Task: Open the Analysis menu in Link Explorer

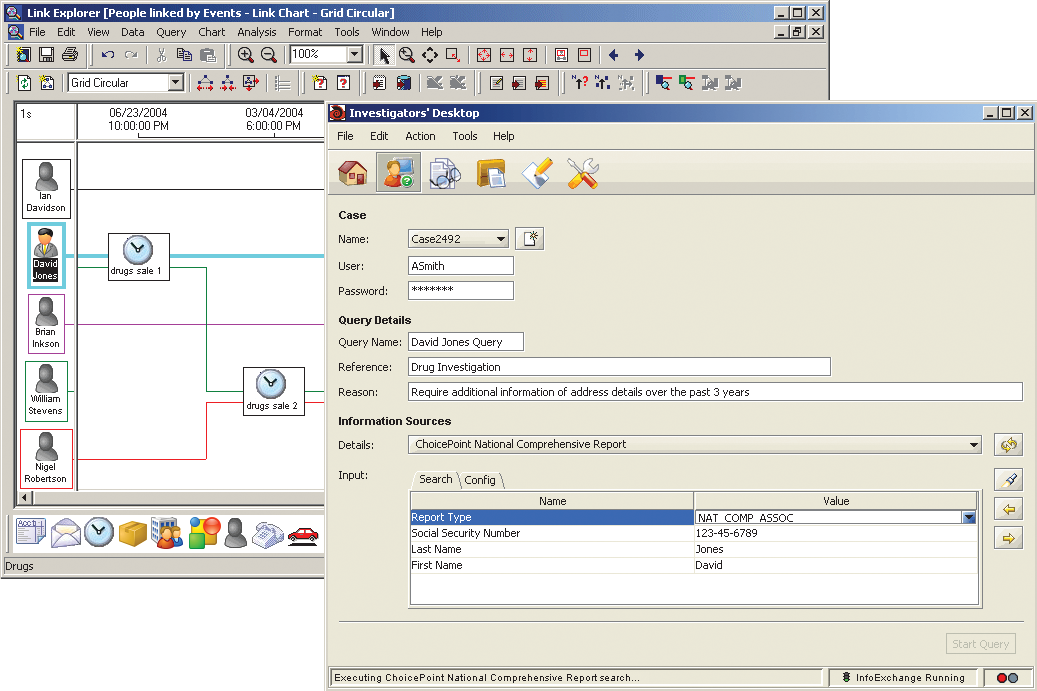Action: 256,32
